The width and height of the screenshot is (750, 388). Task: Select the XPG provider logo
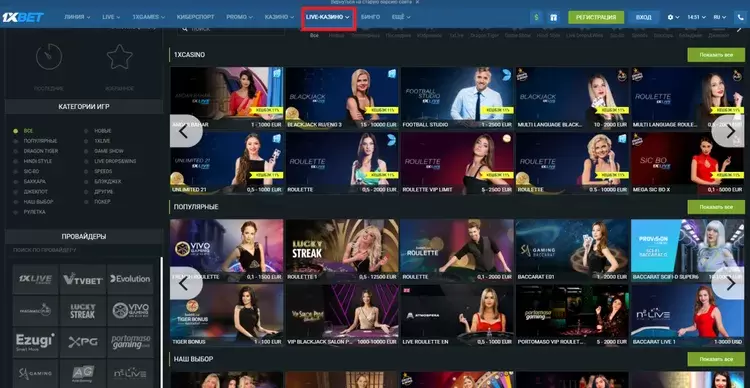pos(83,343)
